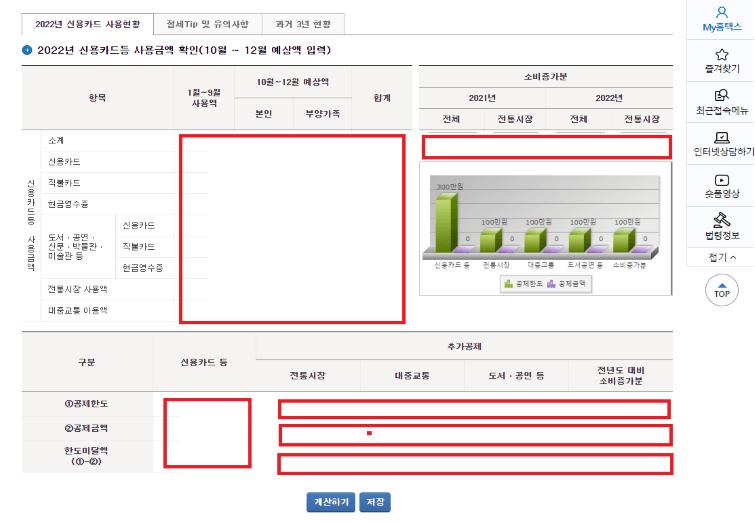755x523 pixels.
Task: Click the 직불카드 row under 소계
Action: pos(64,183)
